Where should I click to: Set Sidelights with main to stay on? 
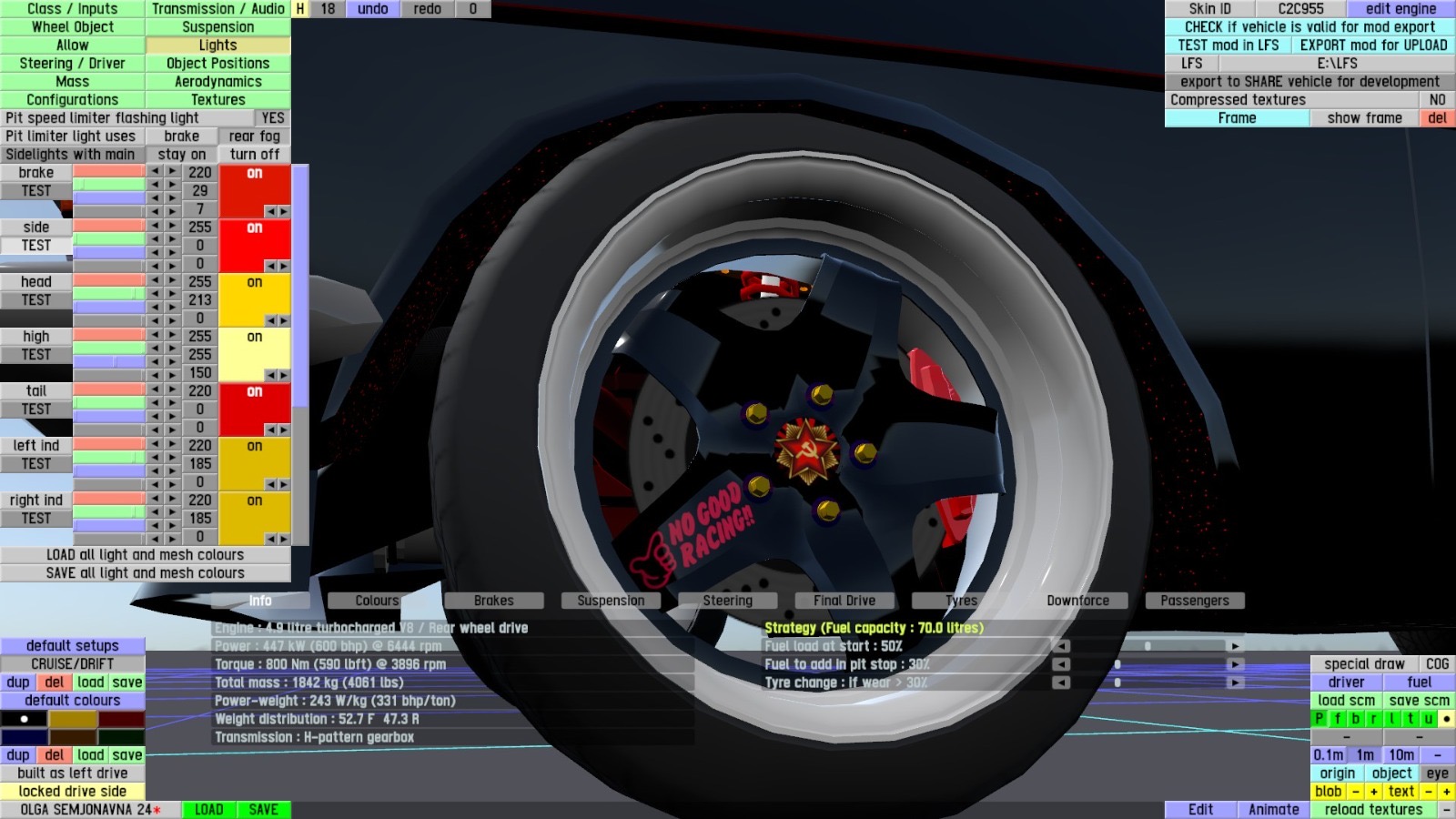tap(182, 155)
